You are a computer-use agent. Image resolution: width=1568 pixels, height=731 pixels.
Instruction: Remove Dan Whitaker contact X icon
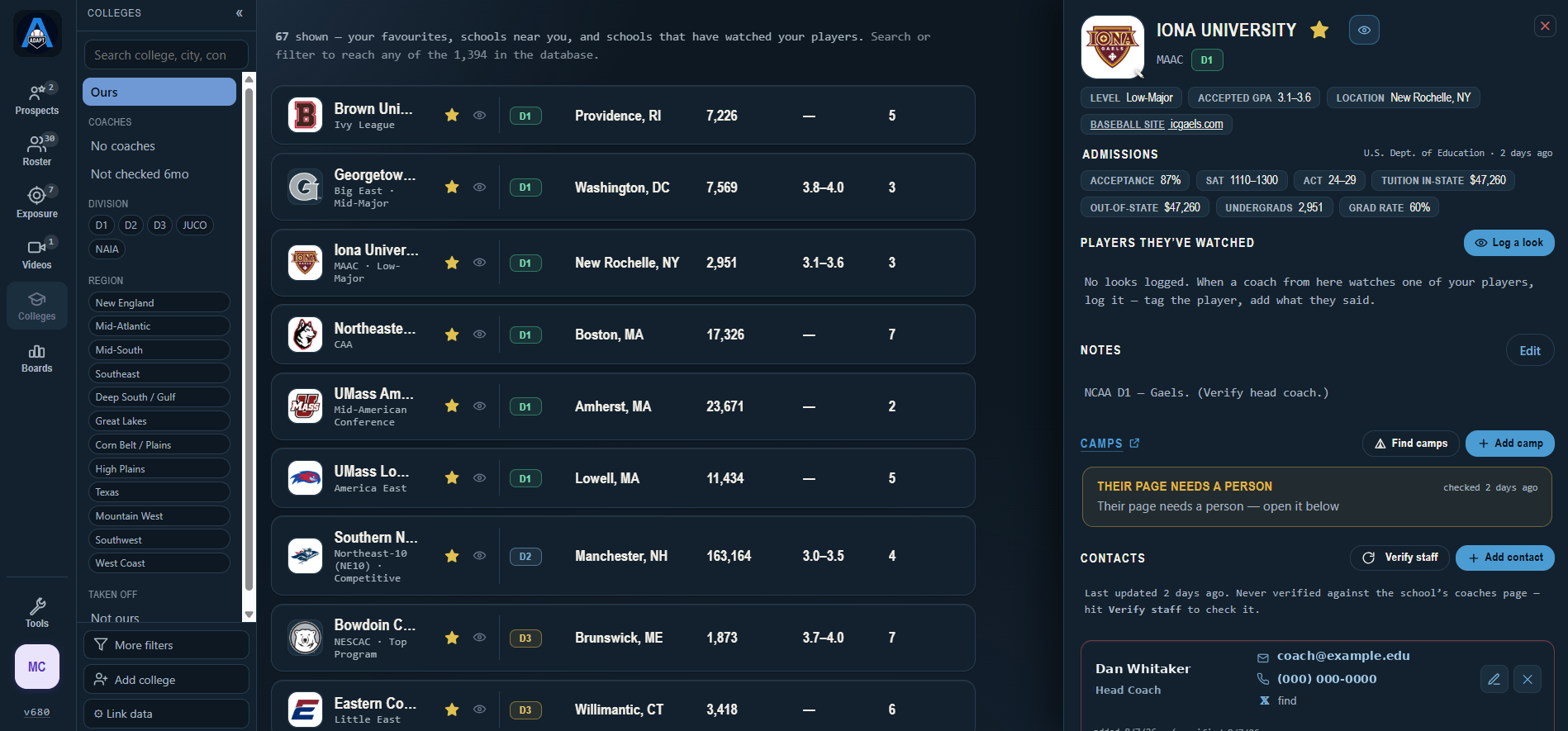(x=1528, y=680)
